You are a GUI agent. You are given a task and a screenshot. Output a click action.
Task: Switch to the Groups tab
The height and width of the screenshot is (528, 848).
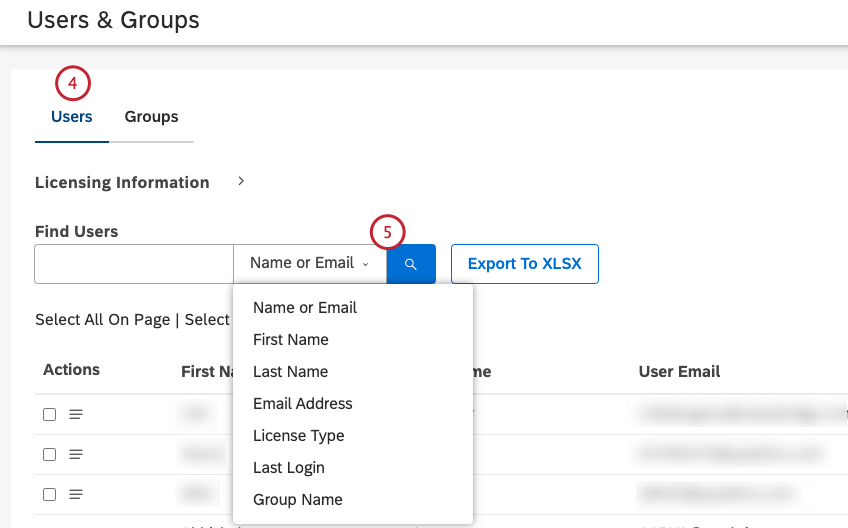tap(151, 117)
